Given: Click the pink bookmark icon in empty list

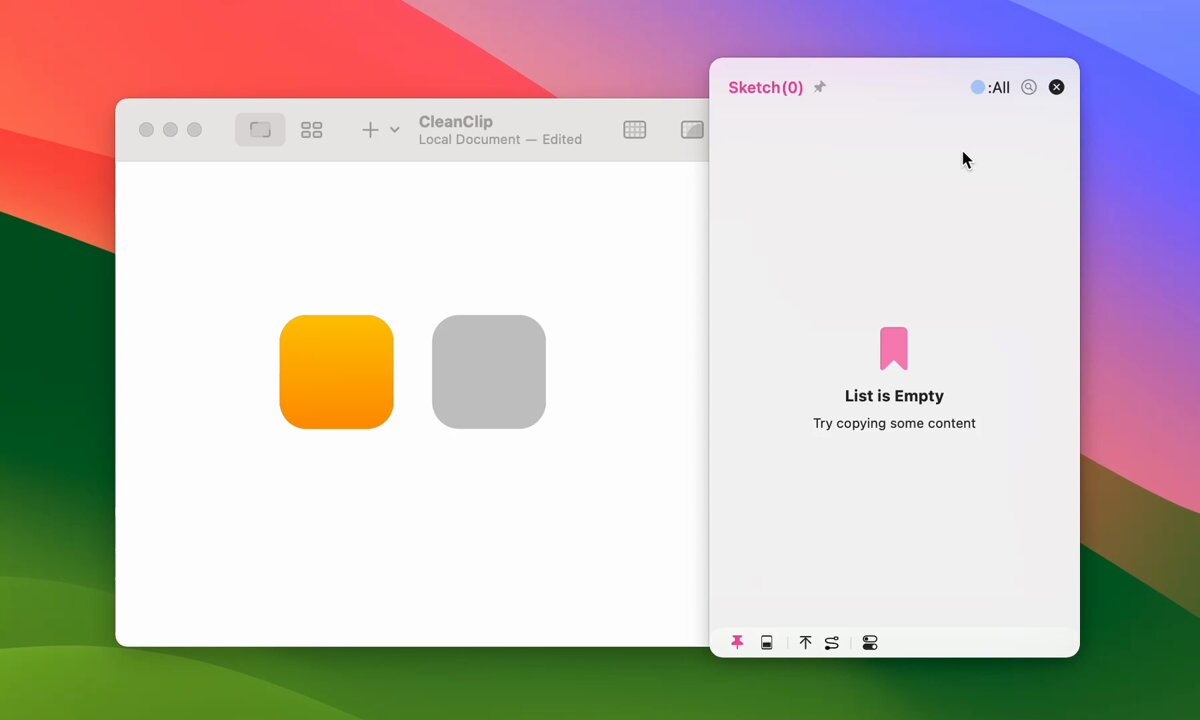Looking at the screenshot, I should coord(893,349).
